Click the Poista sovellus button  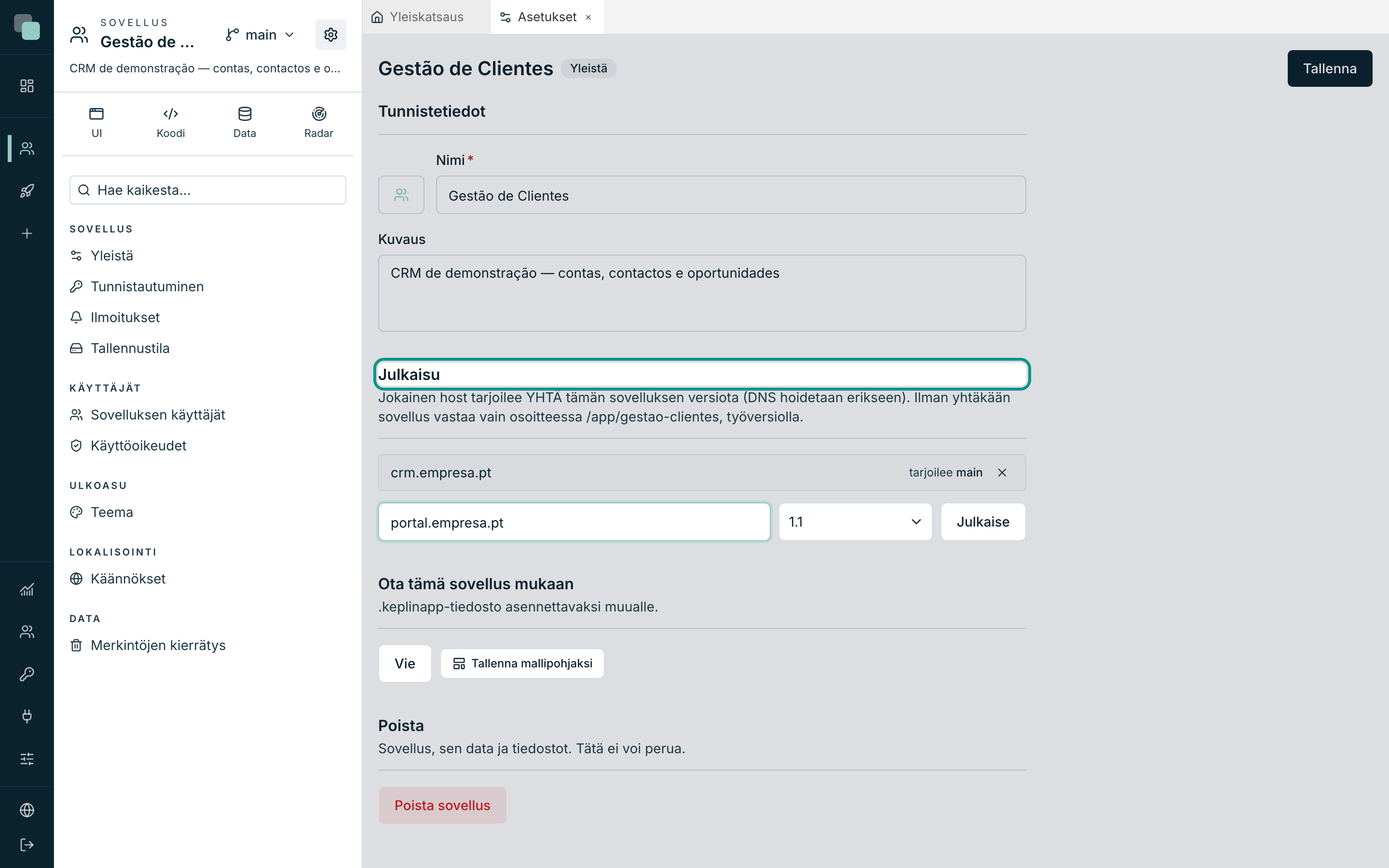tap(443, 805)
